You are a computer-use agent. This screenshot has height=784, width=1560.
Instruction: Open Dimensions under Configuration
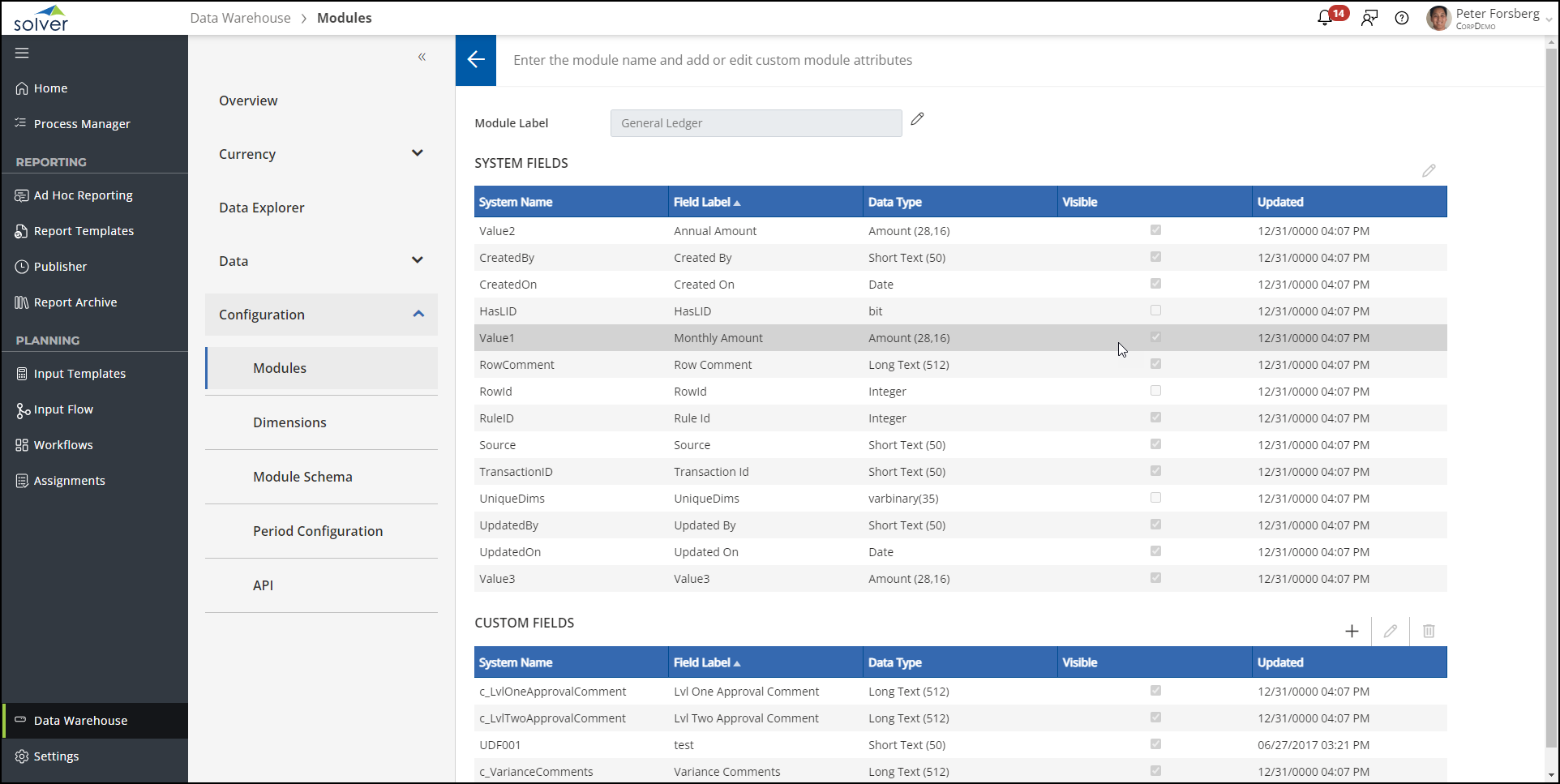point(289,422)
